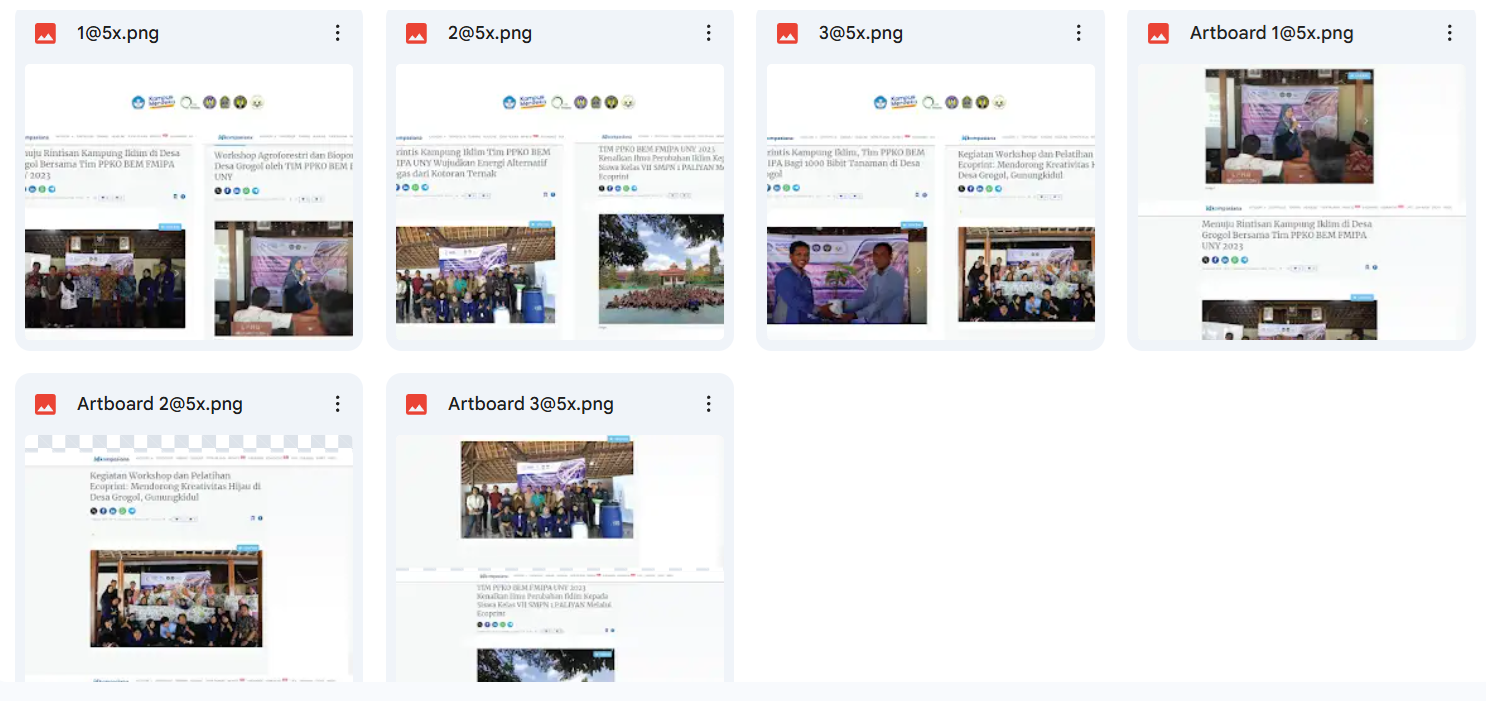
Task: Select the 3@5x.png preview thumbnail
Action: (x=931, y=202)
